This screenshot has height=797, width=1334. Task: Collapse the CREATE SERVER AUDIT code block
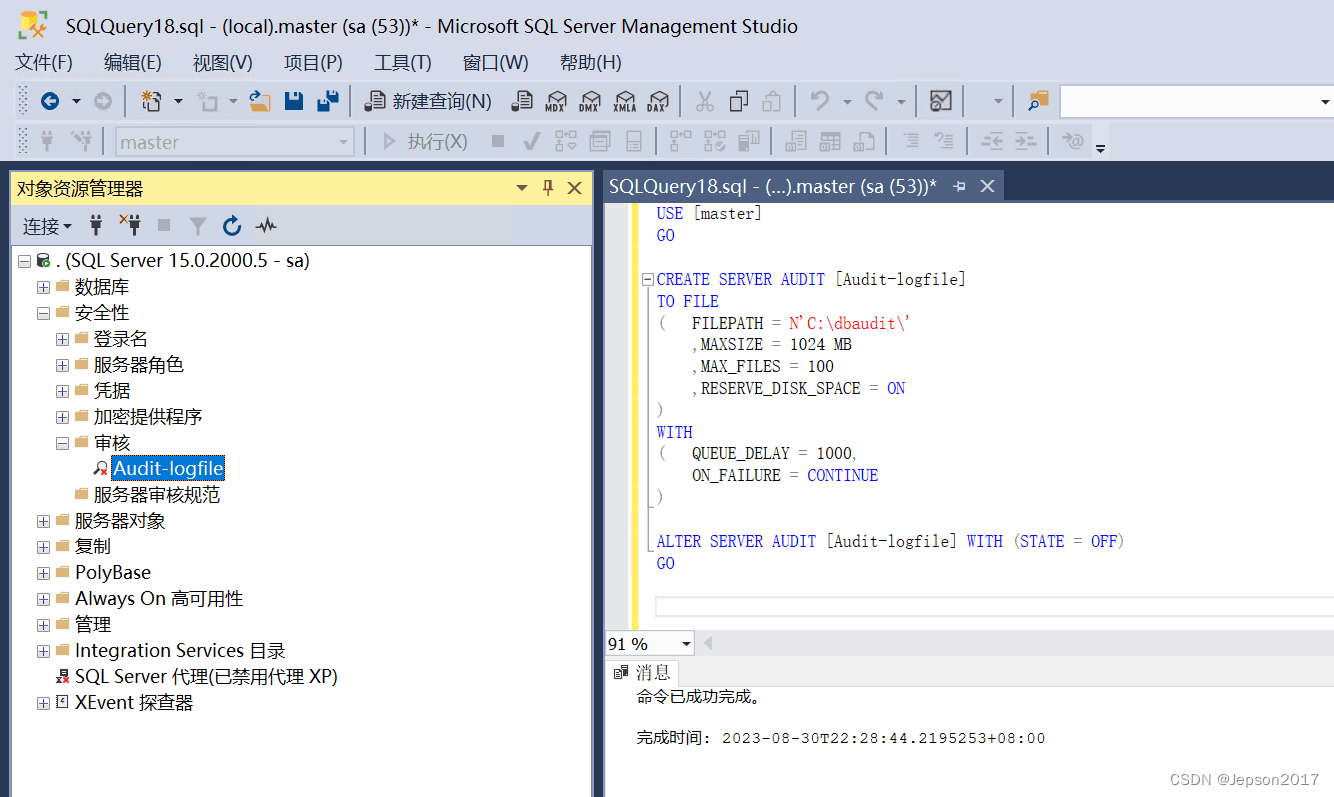tap(647, 280)
